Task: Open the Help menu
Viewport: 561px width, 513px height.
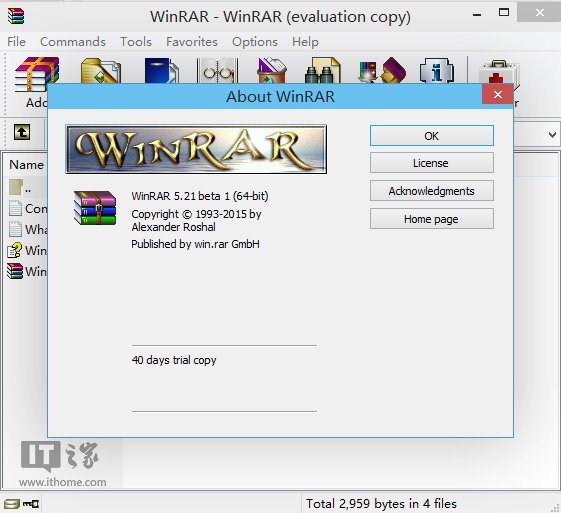Action: (x=305, y=41)
